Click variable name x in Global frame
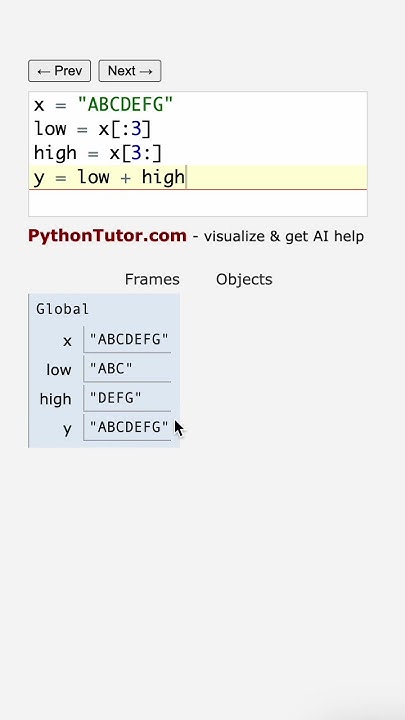 click(67, 341)
